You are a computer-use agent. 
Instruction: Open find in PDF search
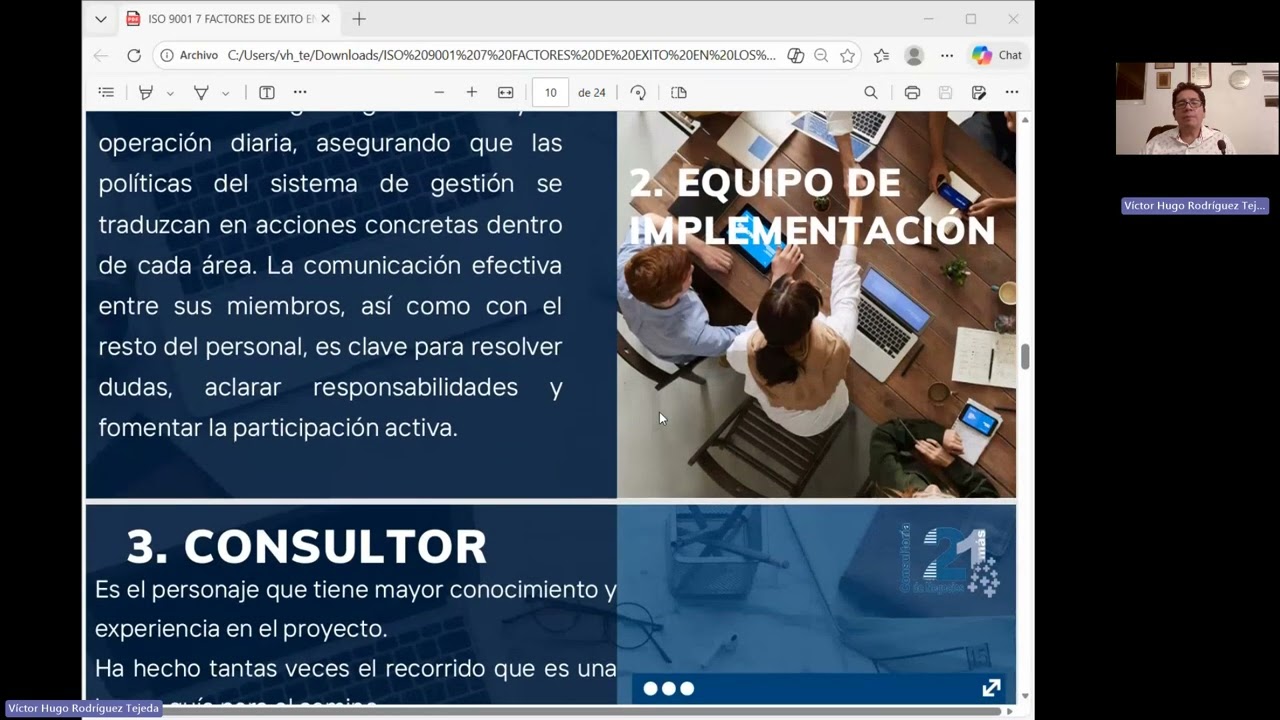pos(871,92)
